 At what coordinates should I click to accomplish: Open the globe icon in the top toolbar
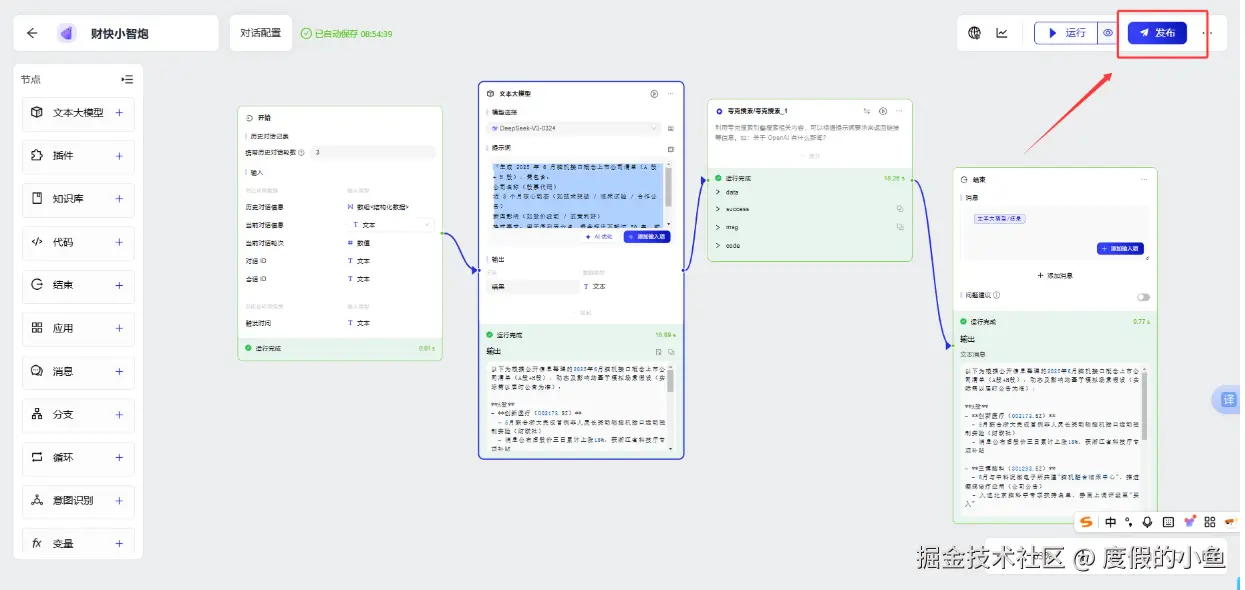[975, 33]
